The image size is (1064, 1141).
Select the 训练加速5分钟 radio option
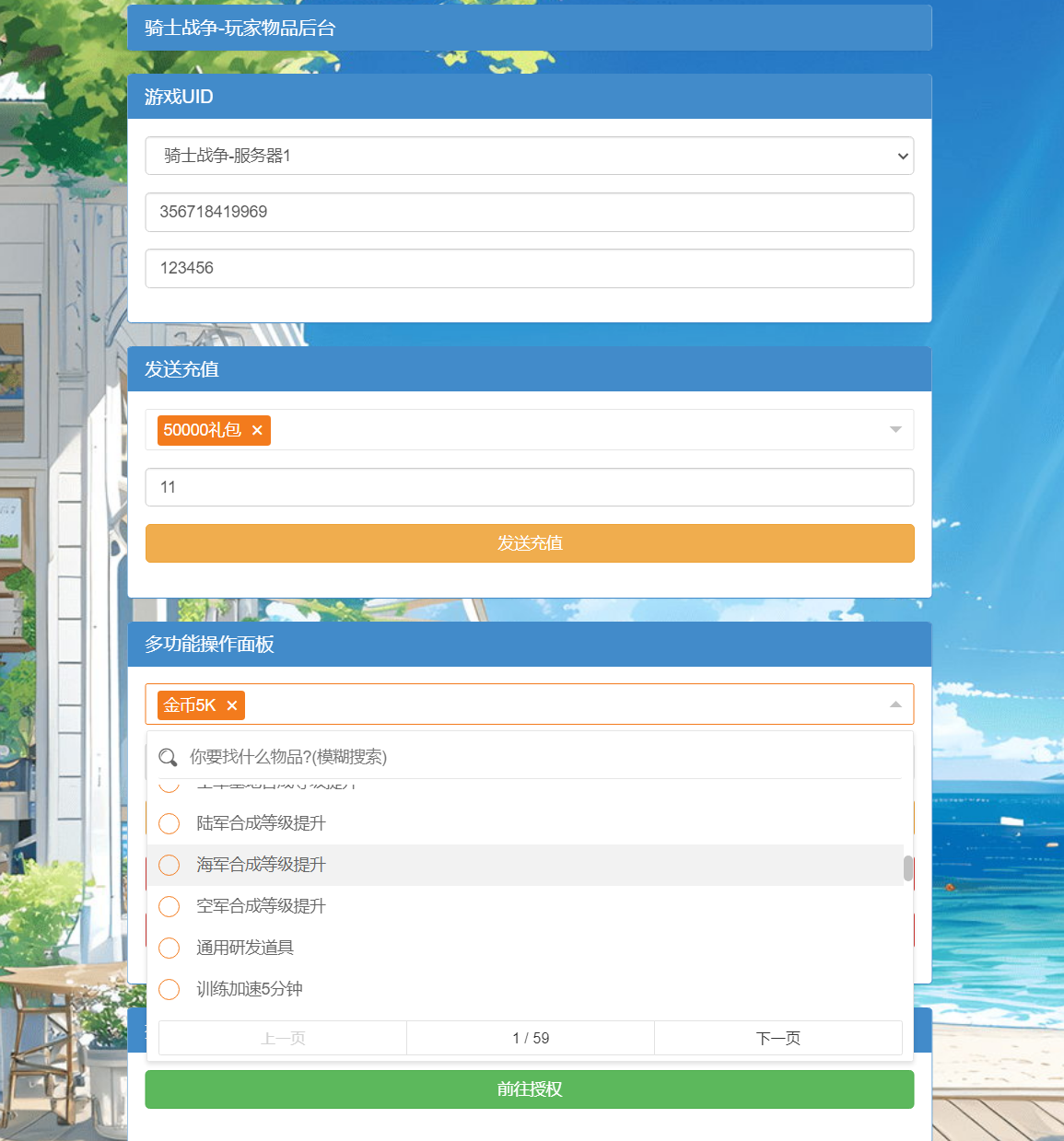point(170,989)
